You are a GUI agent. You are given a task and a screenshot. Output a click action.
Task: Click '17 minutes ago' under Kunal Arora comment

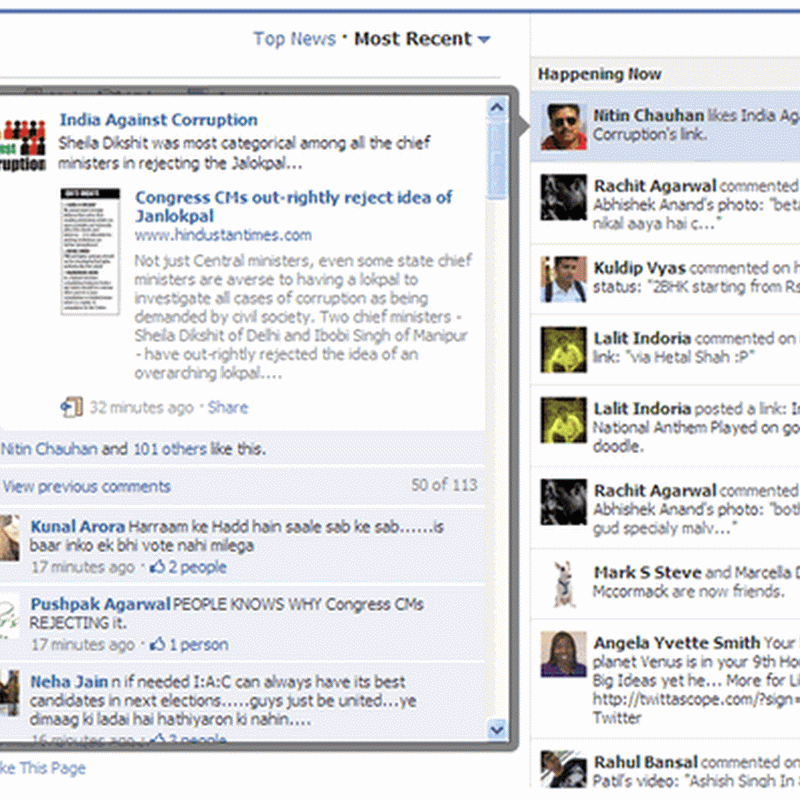pyautogui.click(x=83, y=567)
